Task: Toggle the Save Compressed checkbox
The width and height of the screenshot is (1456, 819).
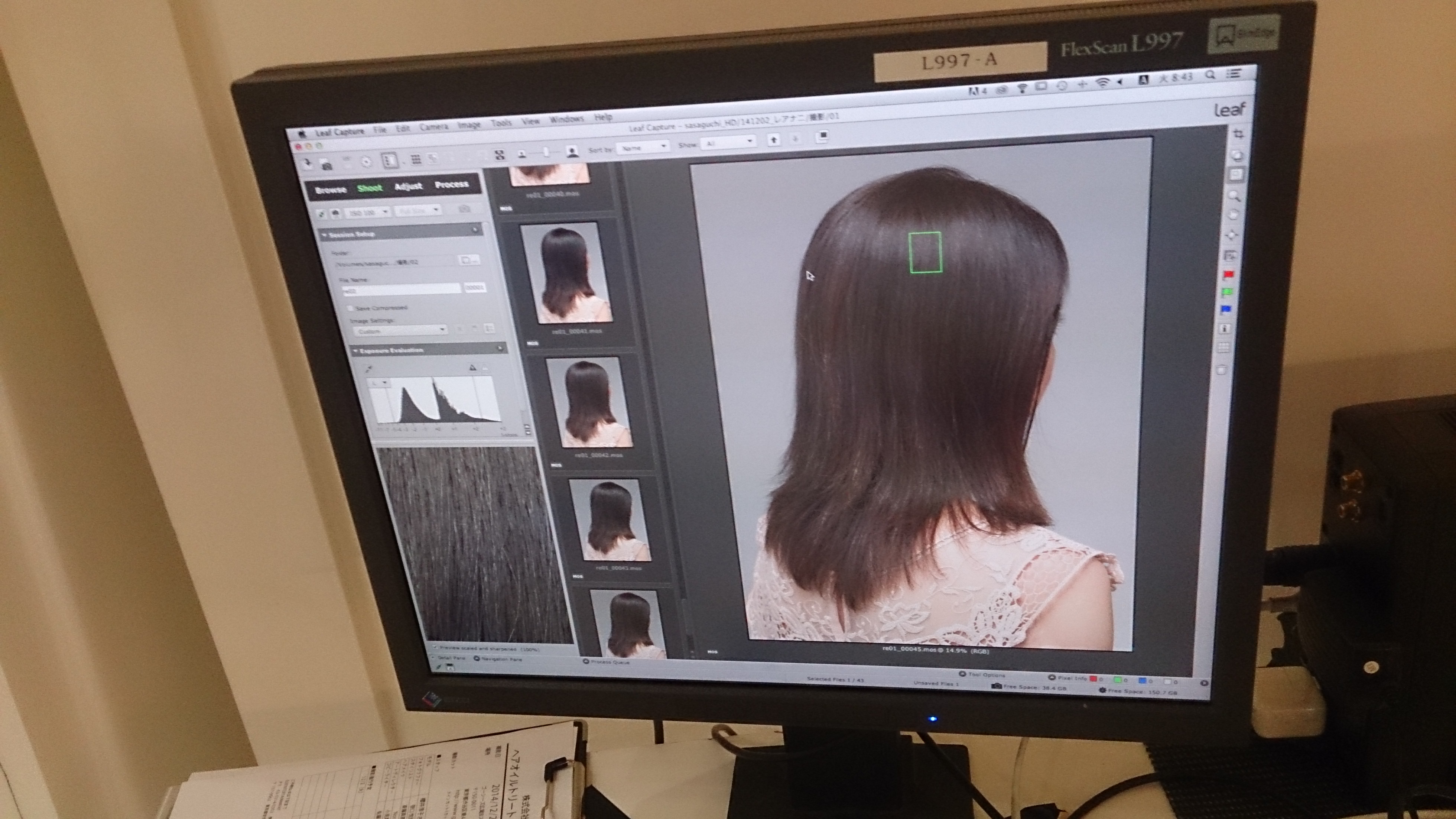Action: (350, 308)
